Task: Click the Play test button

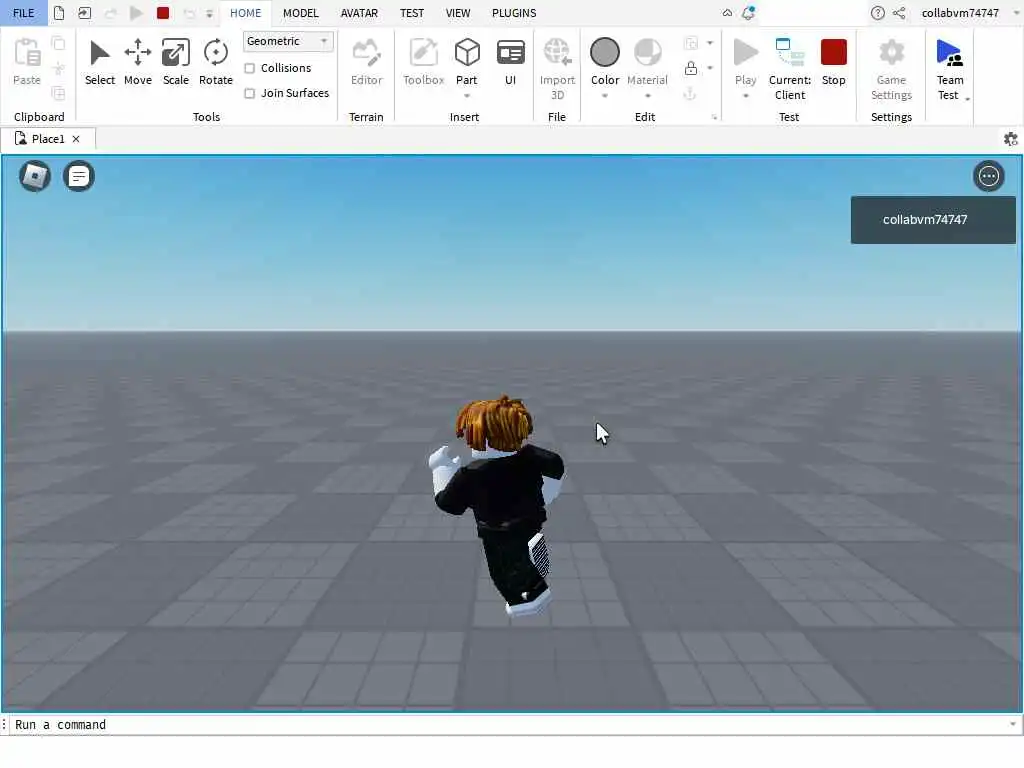Action: click(745, 62)
